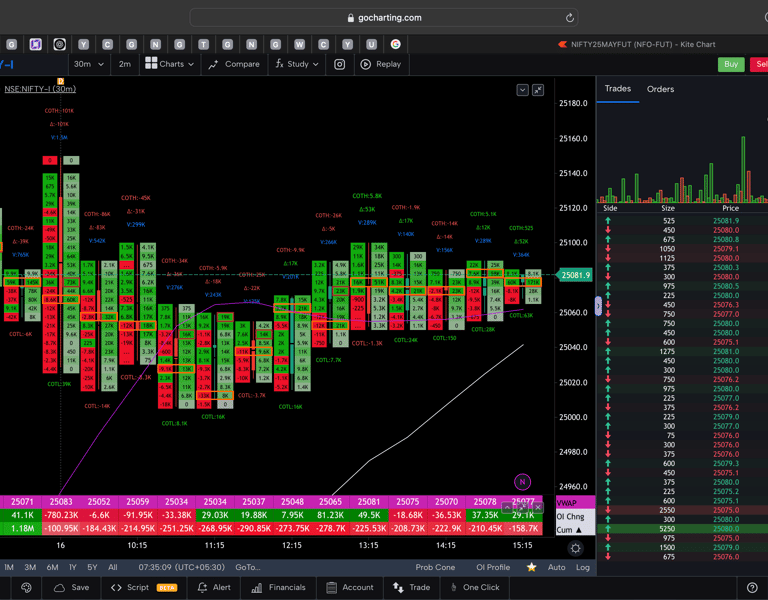Open the 30m interval dropdown
The image size is (768, 600).
88,64
